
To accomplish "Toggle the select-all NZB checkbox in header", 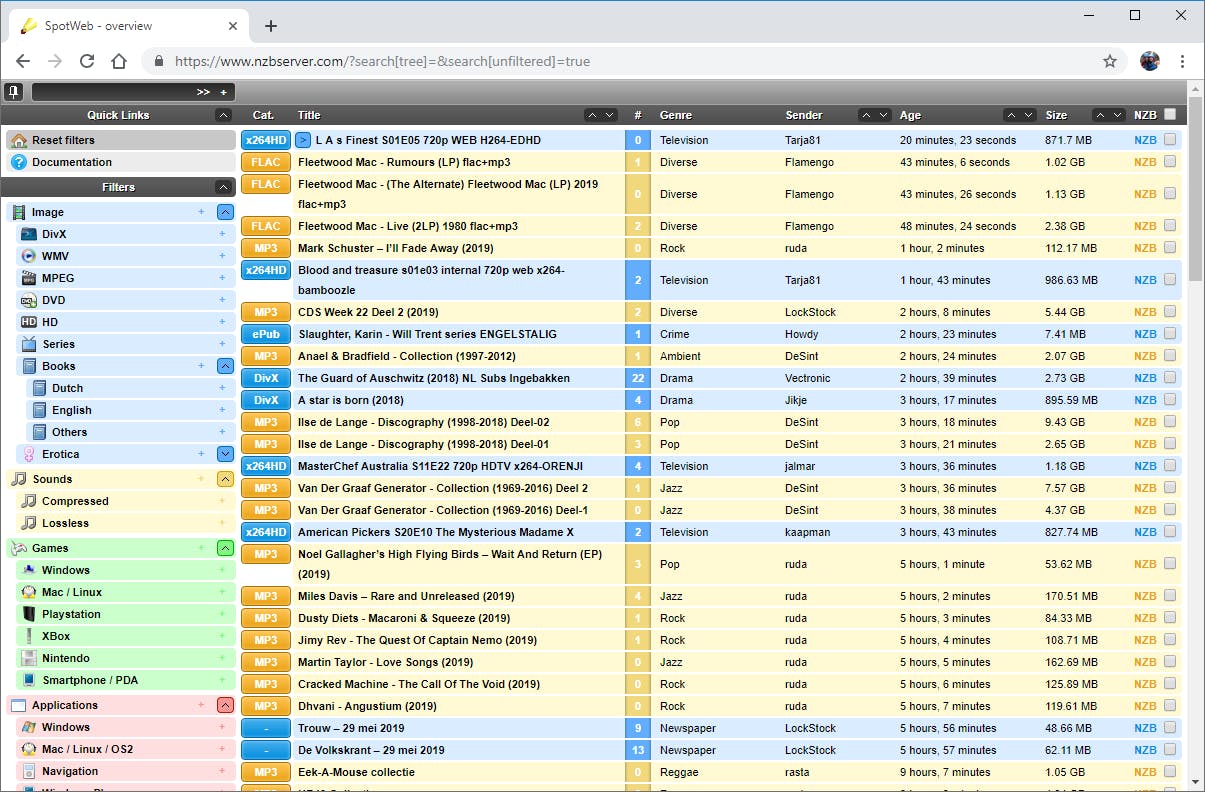I will [1170, 115].
